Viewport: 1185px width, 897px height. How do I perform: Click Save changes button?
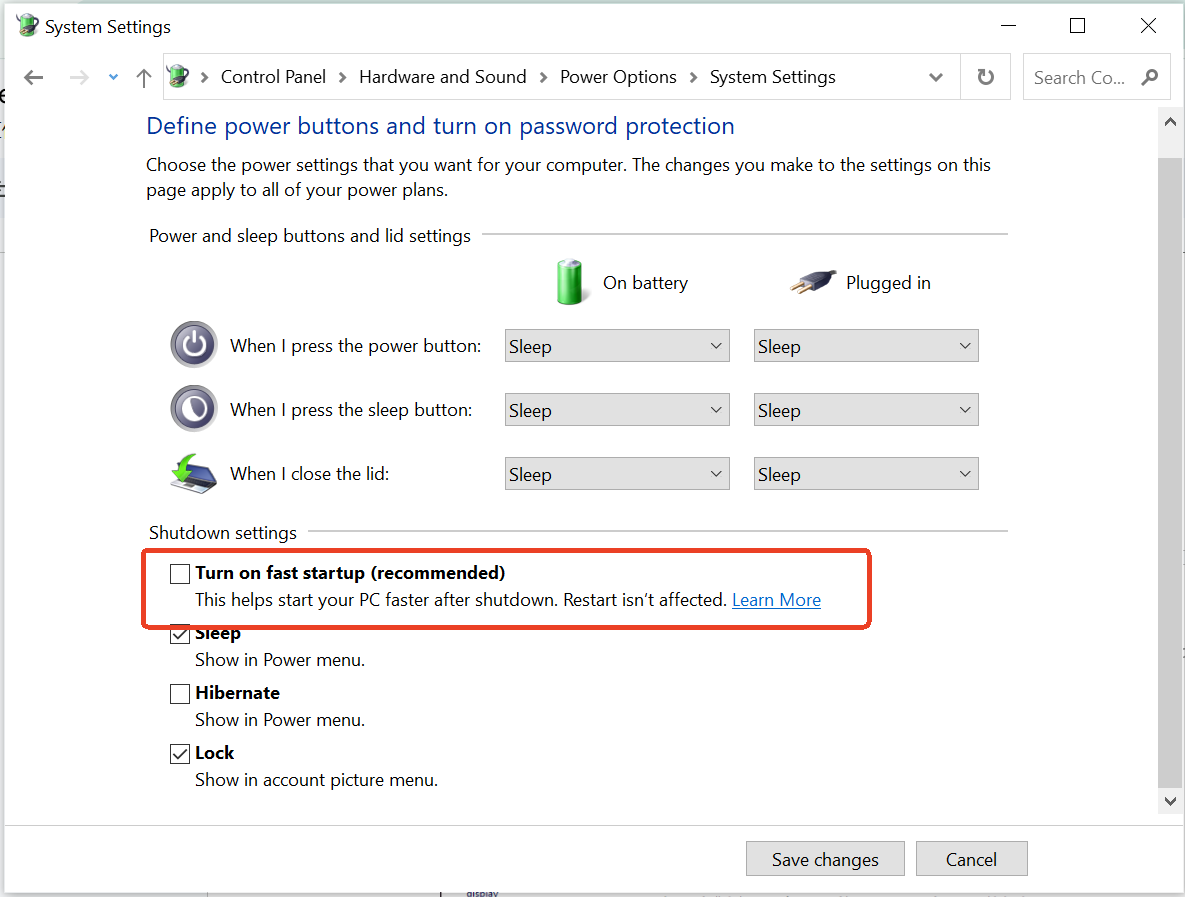pyautogui.click(x=825, y=859)
